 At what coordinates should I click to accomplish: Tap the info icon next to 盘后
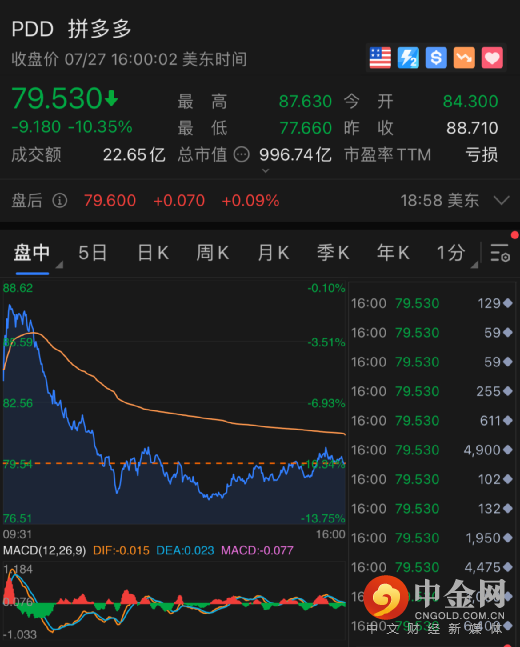60,201
